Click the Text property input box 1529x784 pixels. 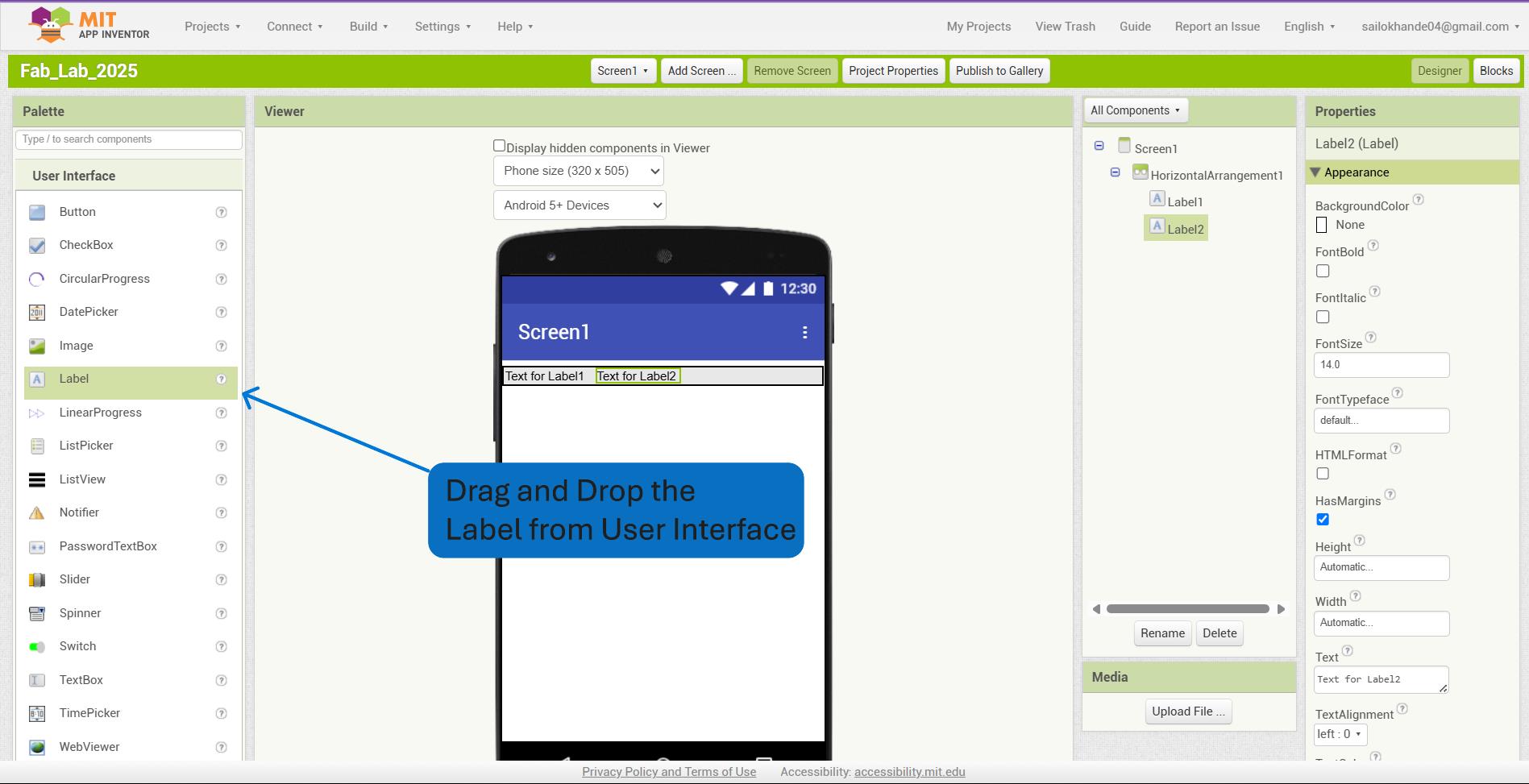(x=1381, y=679)
